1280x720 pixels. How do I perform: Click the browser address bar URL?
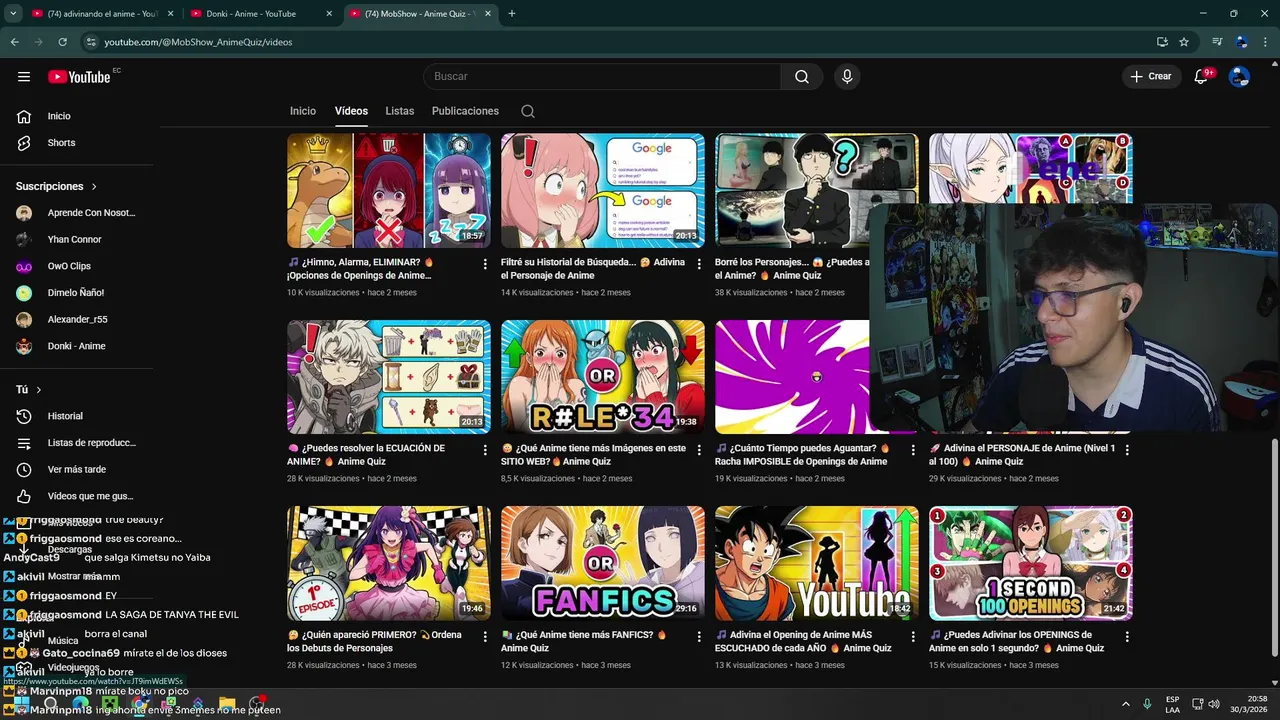198,42
